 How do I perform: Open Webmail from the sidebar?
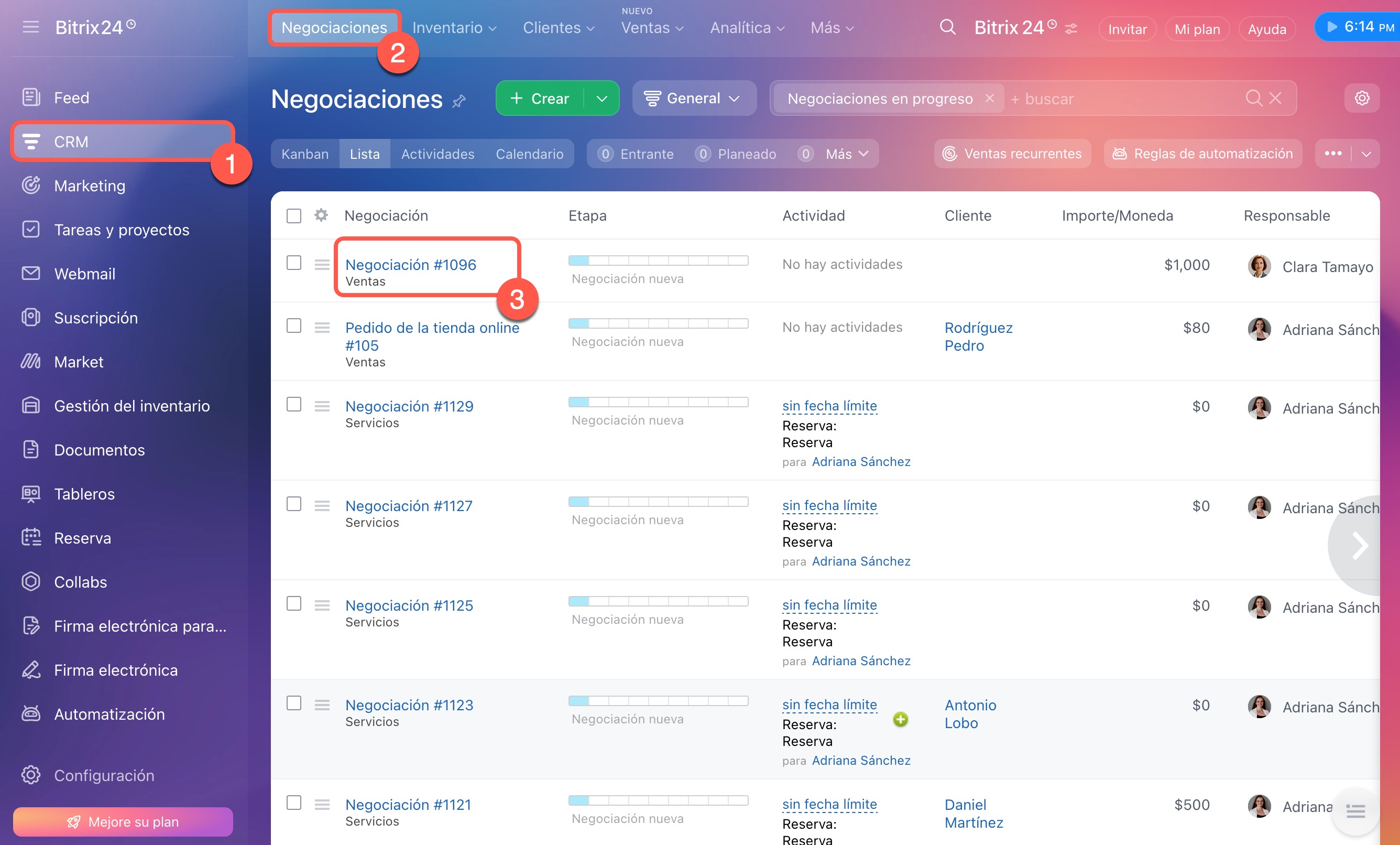pos(85,274)
